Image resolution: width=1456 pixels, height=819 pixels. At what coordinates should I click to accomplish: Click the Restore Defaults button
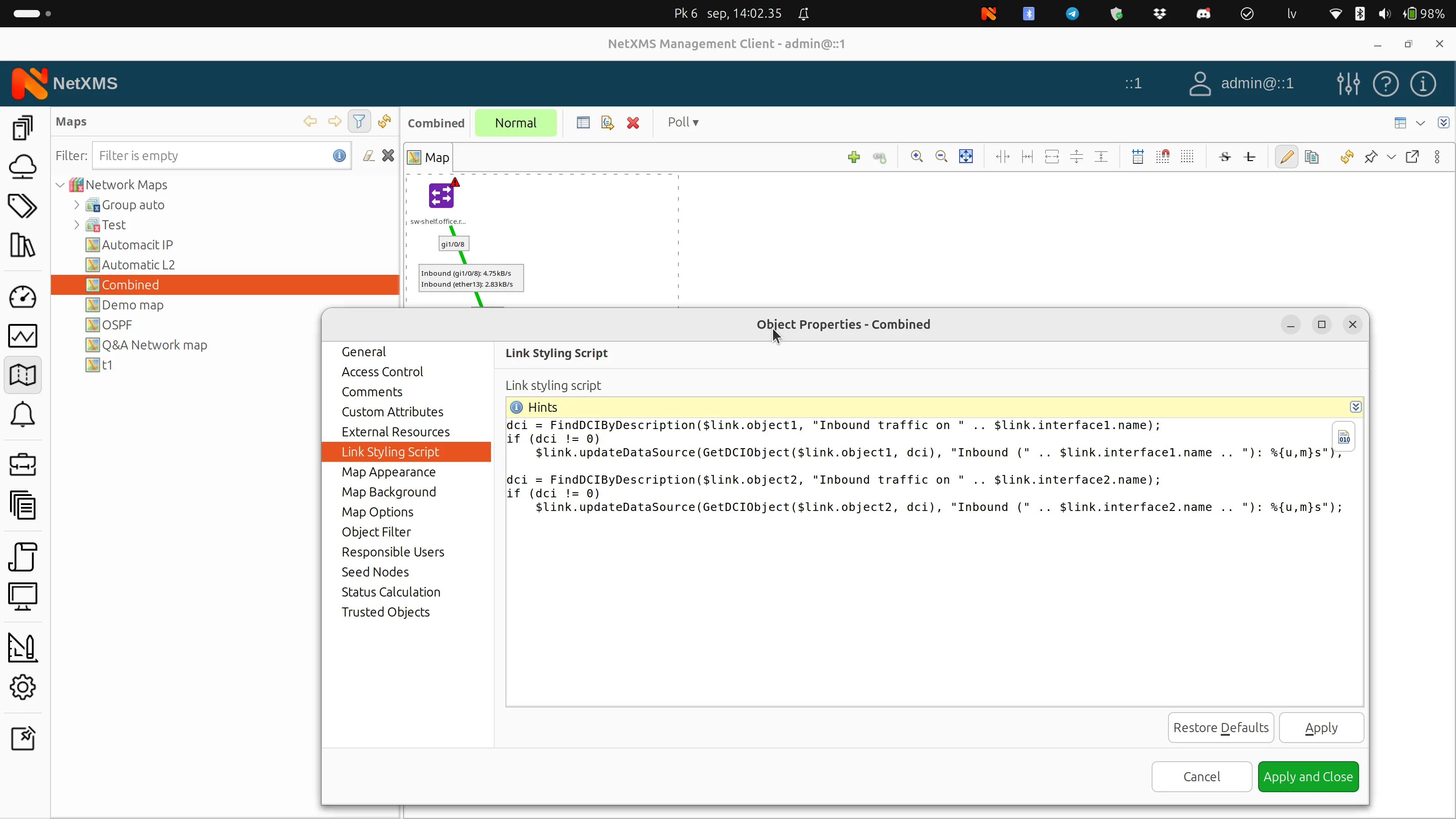point(1221,728)
